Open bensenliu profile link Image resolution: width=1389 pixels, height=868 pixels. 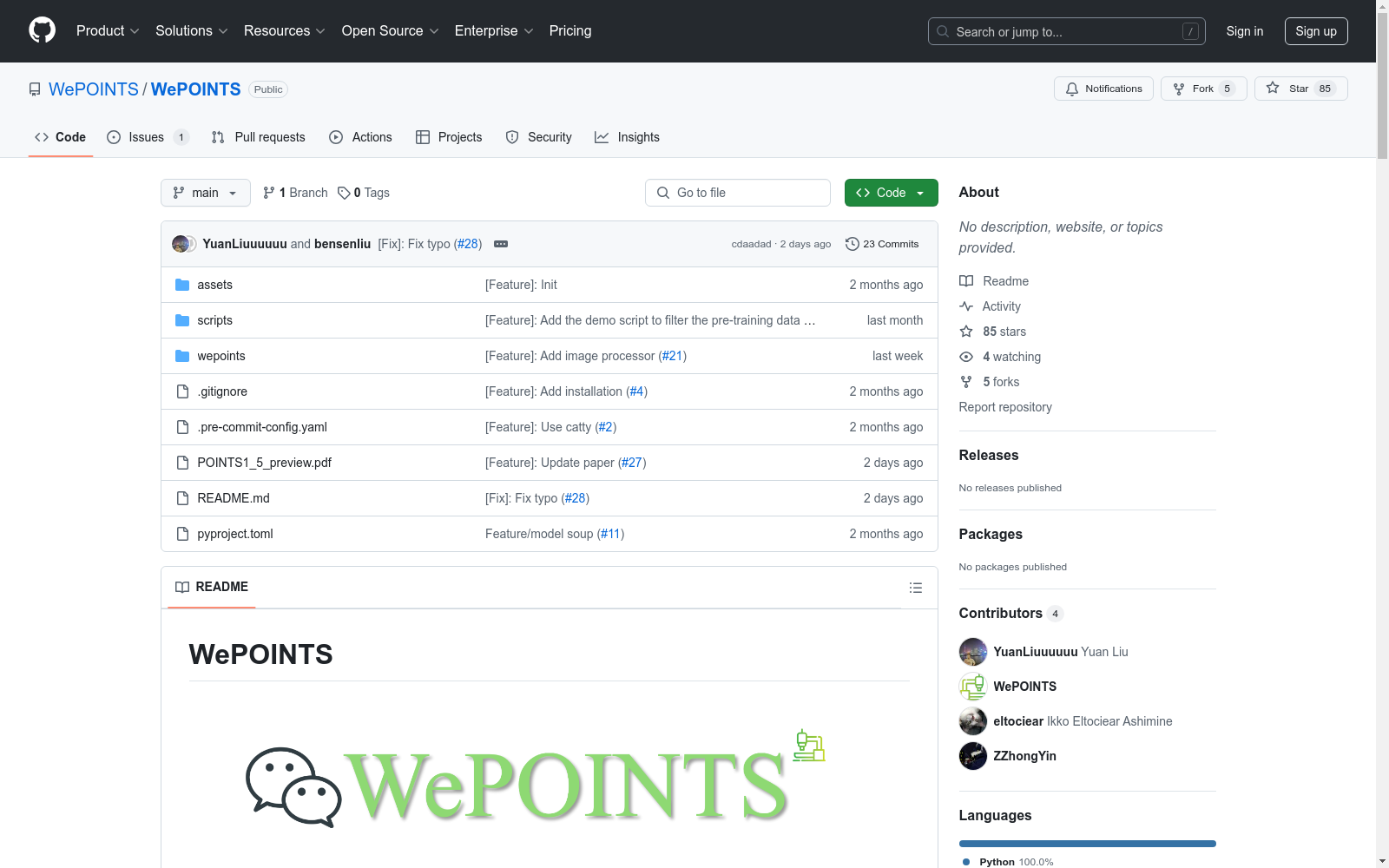click(342, 244)
